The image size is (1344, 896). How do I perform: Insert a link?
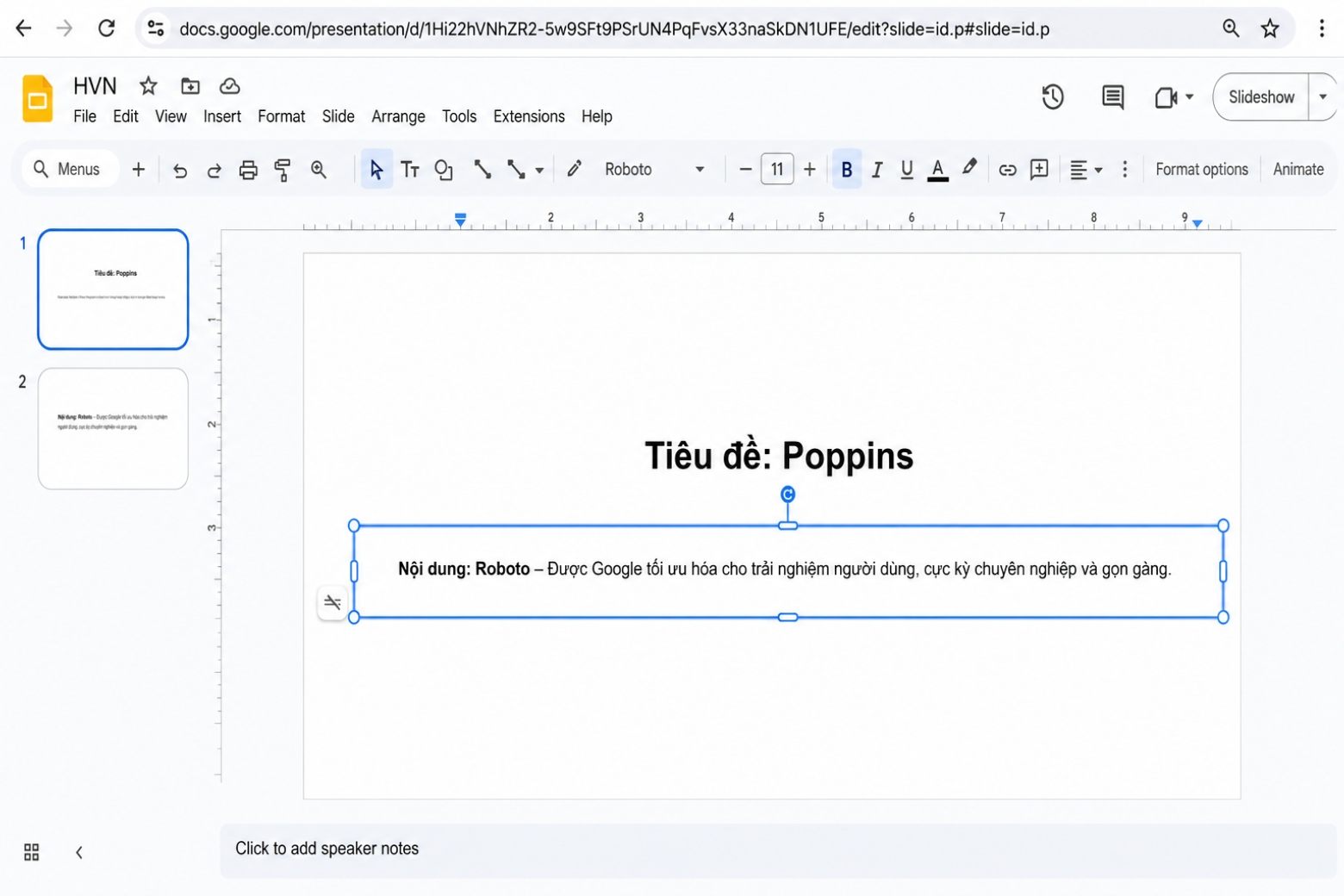pyautogui.click(x=1007, y=170)
